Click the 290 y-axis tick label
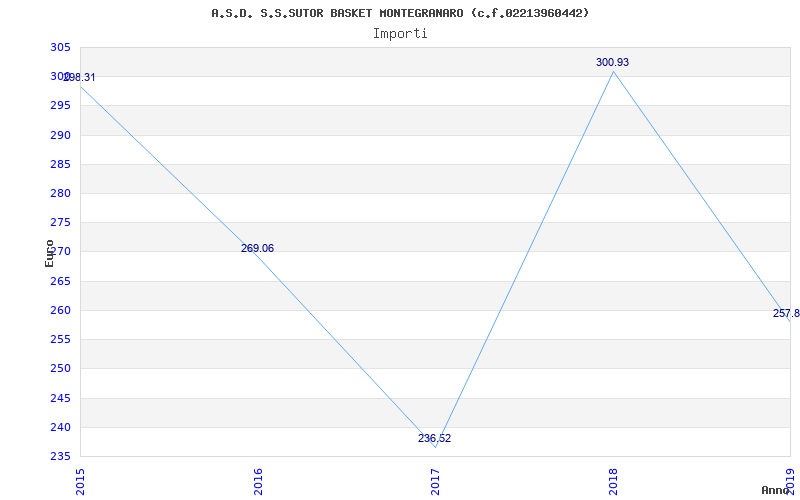Image resolution: width=800 pixels, height=500 pixels. pyautogui.click(x=60, y=136)
